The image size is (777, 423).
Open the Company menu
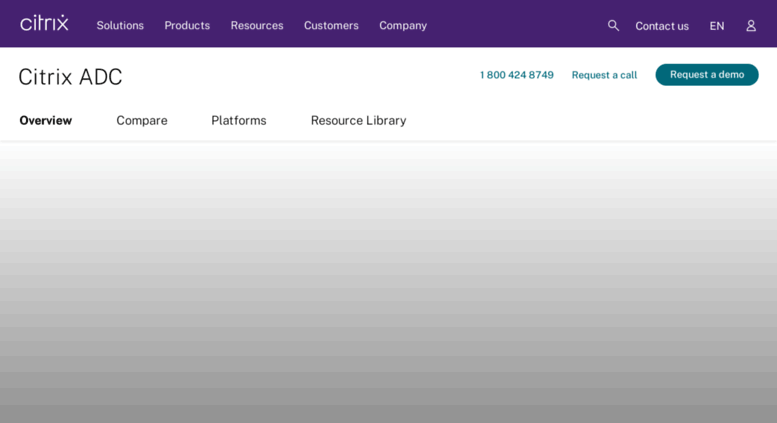point(403,26)
